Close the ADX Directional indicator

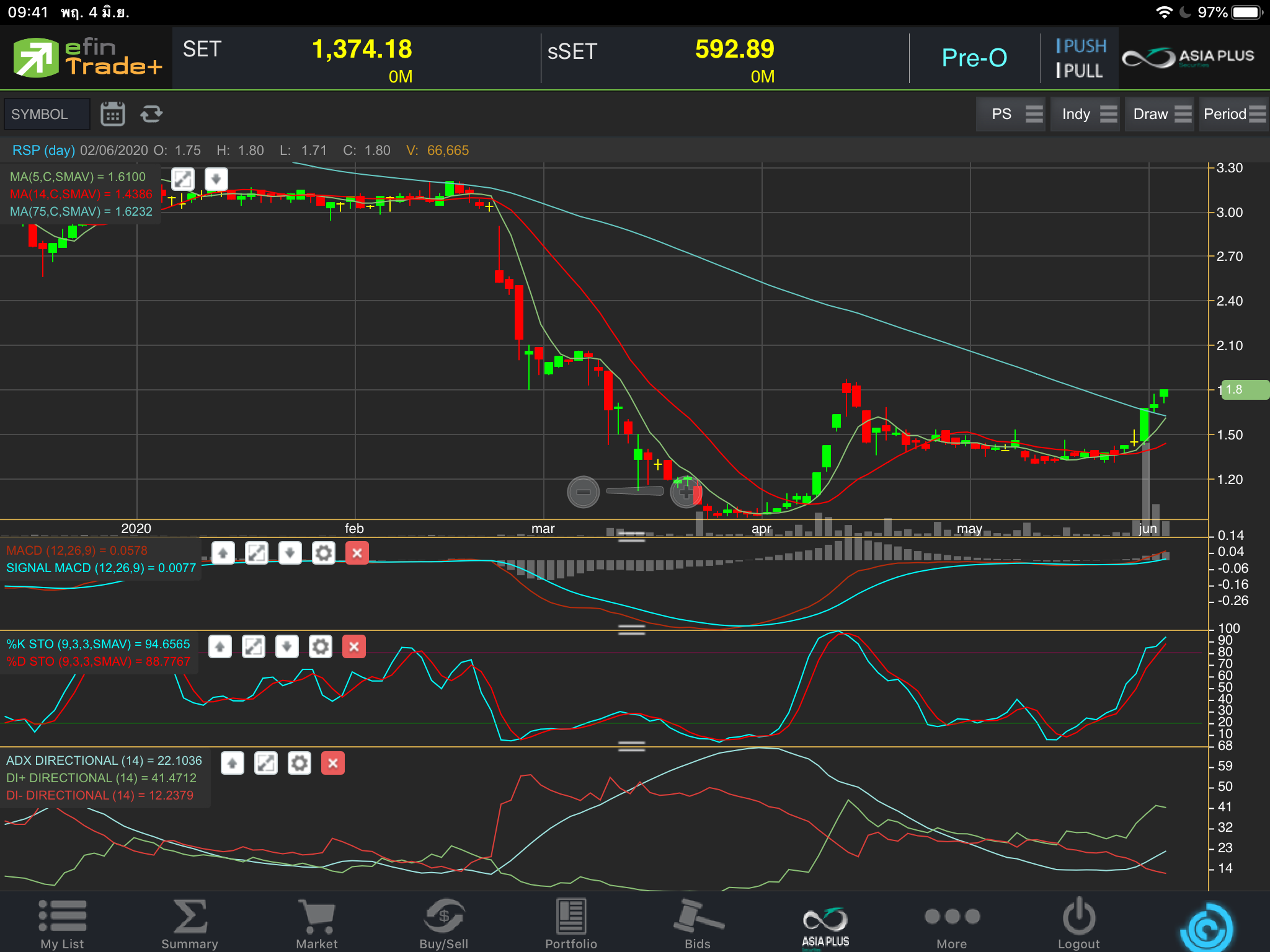pos(333,764)
